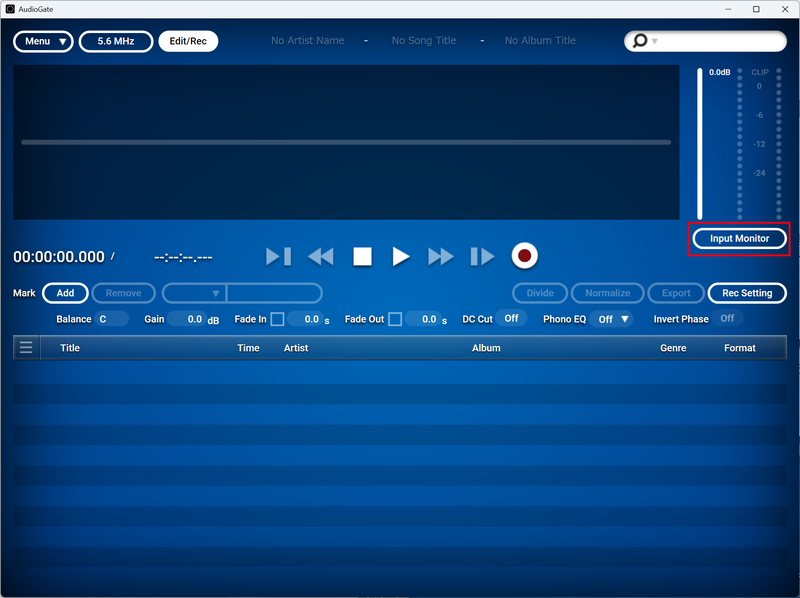Click the Divide button

click(540, 293)
